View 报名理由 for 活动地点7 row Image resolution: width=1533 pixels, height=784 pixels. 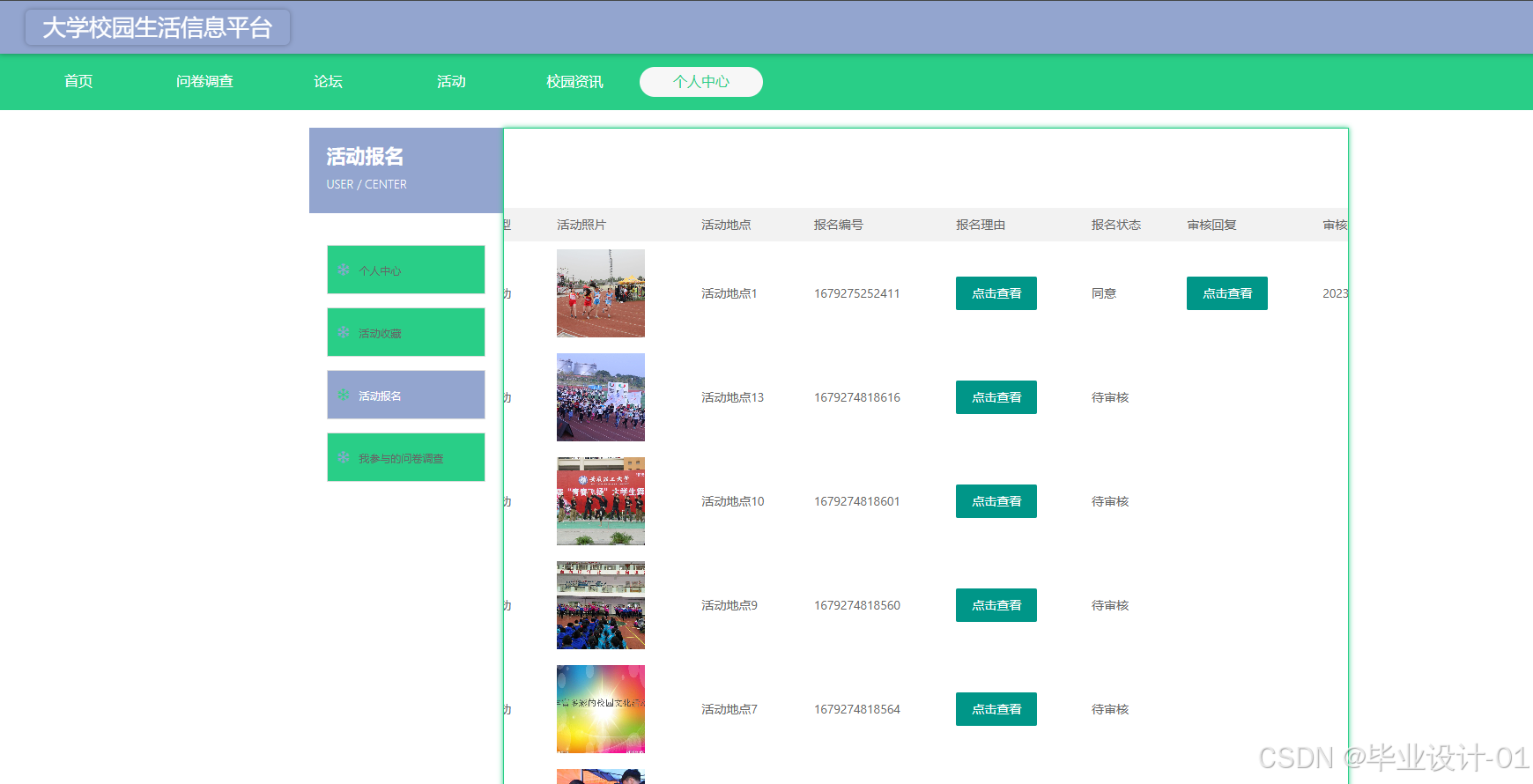pos(996,709)
